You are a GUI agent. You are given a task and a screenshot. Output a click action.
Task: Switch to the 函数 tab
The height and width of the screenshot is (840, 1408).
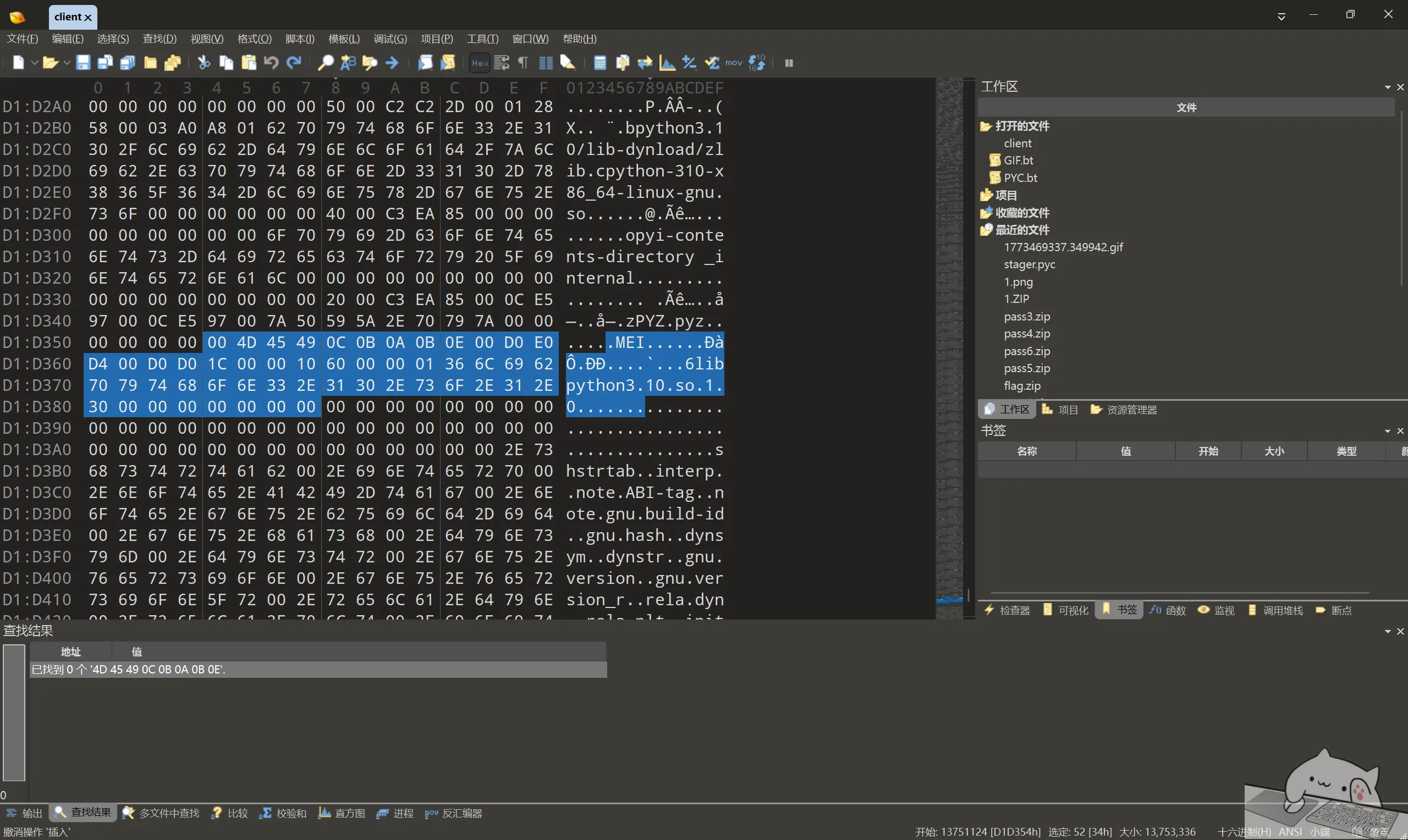point(1168,610)
